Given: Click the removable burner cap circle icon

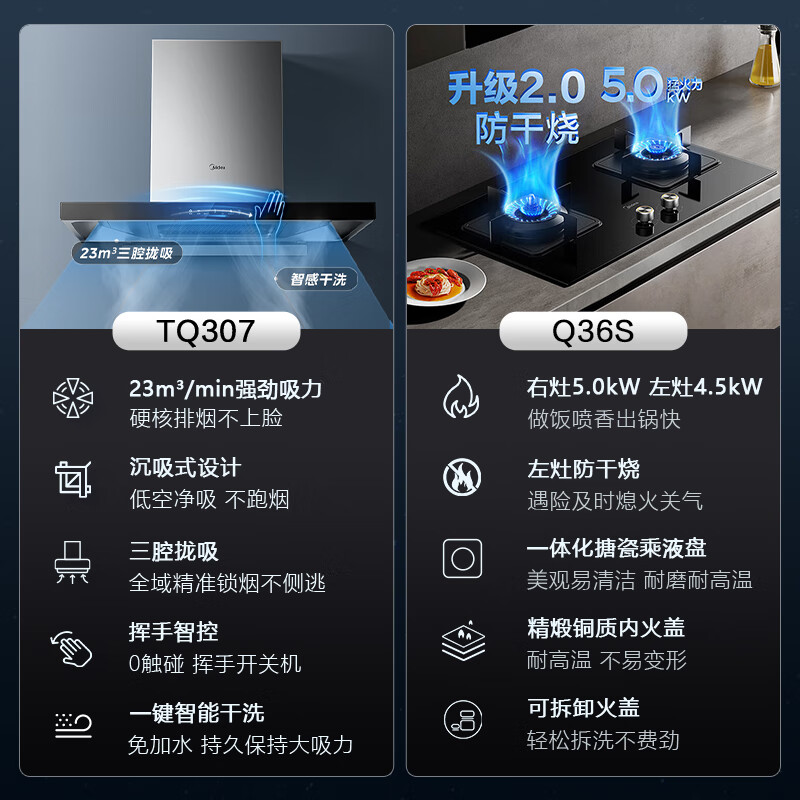Looking at the screenshot, I should click(463, 719).
